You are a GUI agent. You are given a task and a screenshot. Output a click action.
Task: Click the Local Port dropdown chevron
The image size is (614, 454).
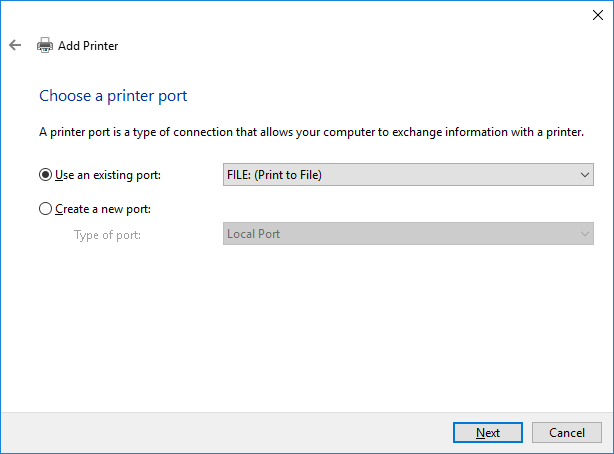(x=585, y=234)
